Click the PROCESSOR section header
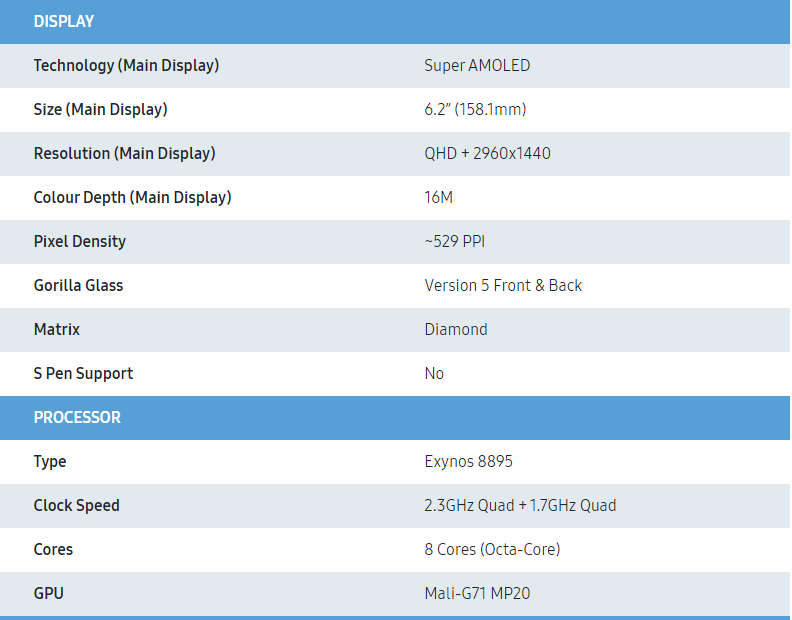Image resolution: width=792 pixels, height=620 pixels. 77,418
